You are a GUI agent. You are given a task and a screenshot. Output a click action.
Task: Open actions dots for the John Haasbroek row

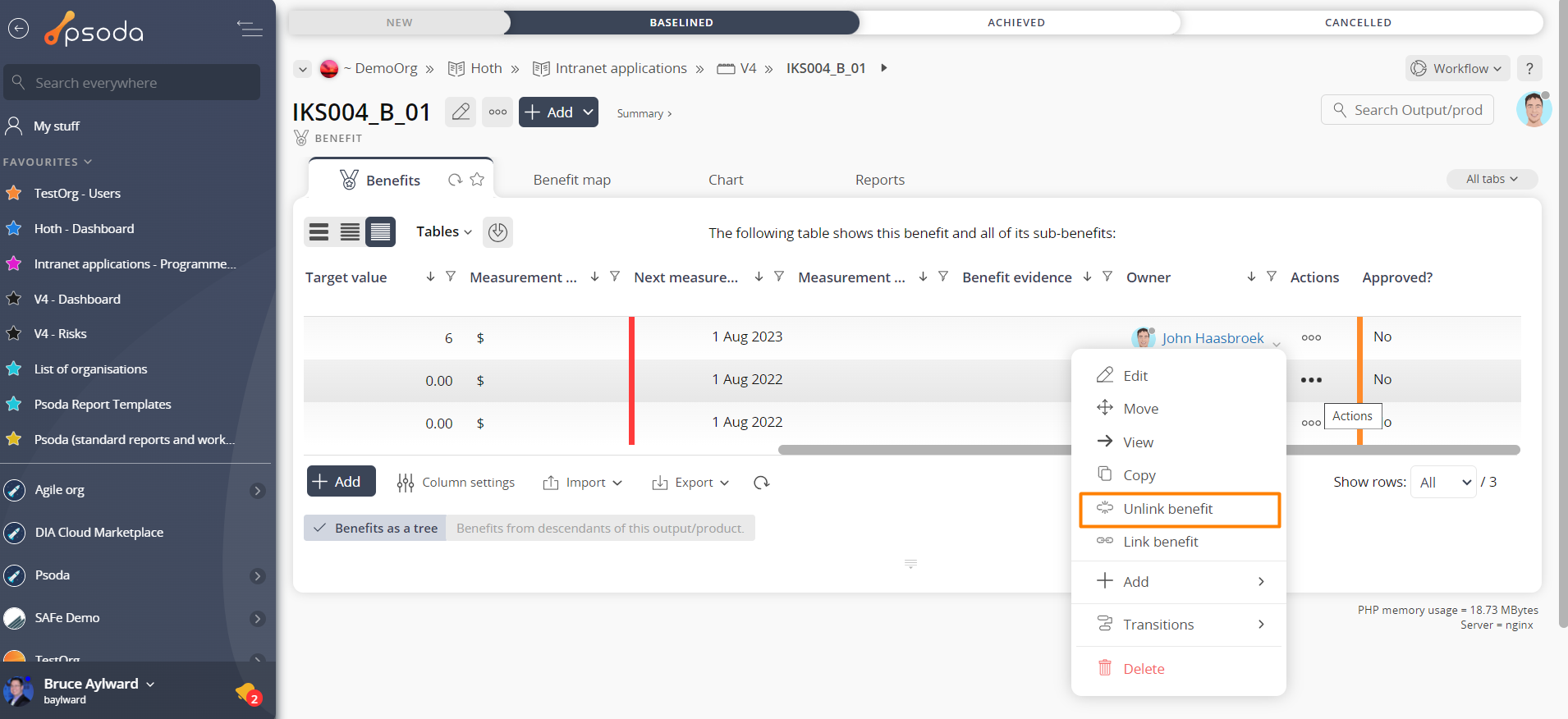pos(1311,337)
